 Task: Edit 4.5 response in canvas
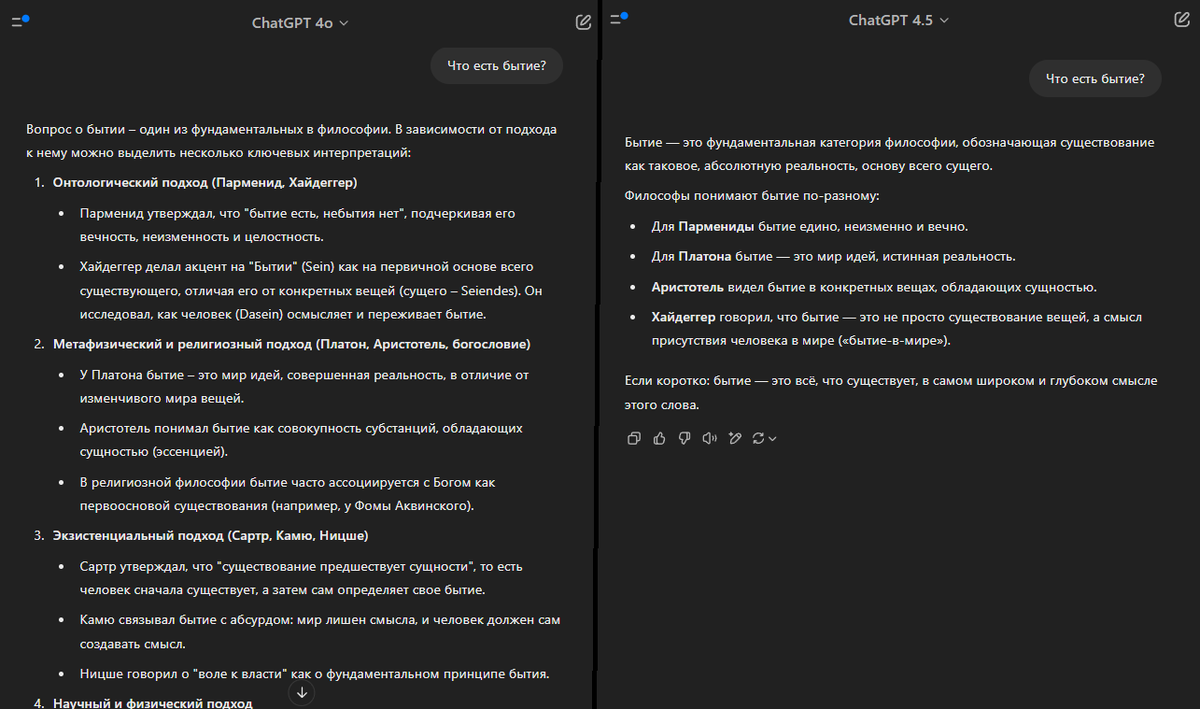coord(735,438)
